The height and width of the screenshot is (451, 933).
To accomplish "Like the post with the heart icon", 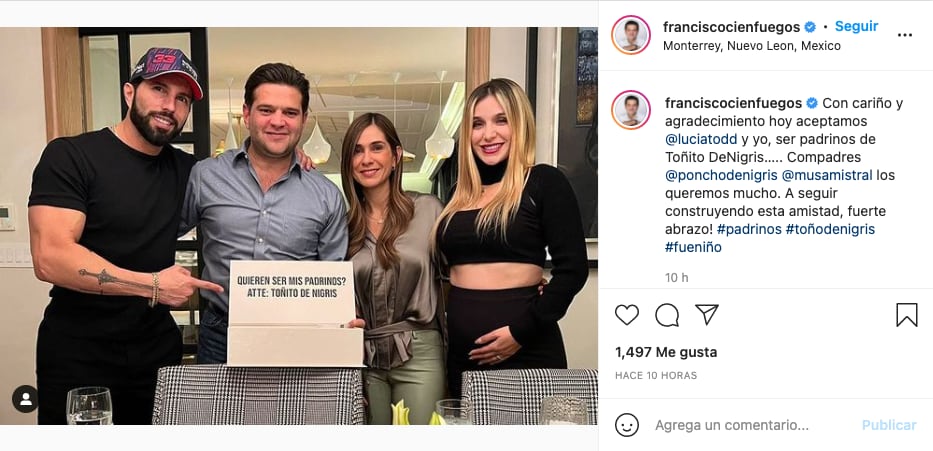I will click(627, 315).
